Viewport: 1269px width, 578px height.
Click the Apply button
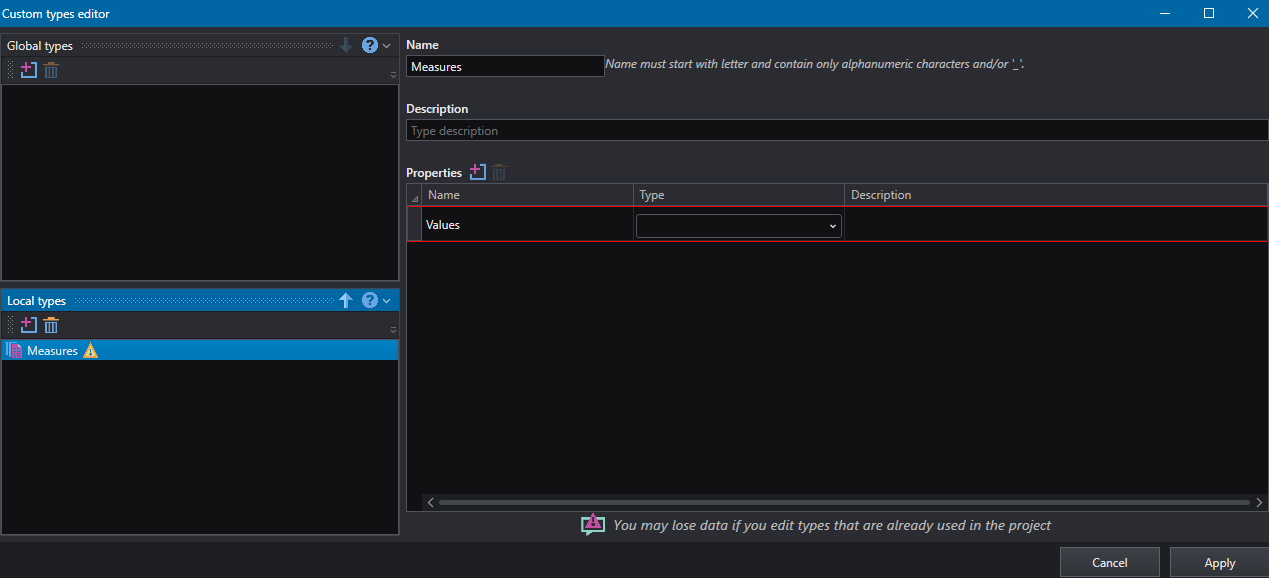pyautogui.click(x=1219, y=562)
